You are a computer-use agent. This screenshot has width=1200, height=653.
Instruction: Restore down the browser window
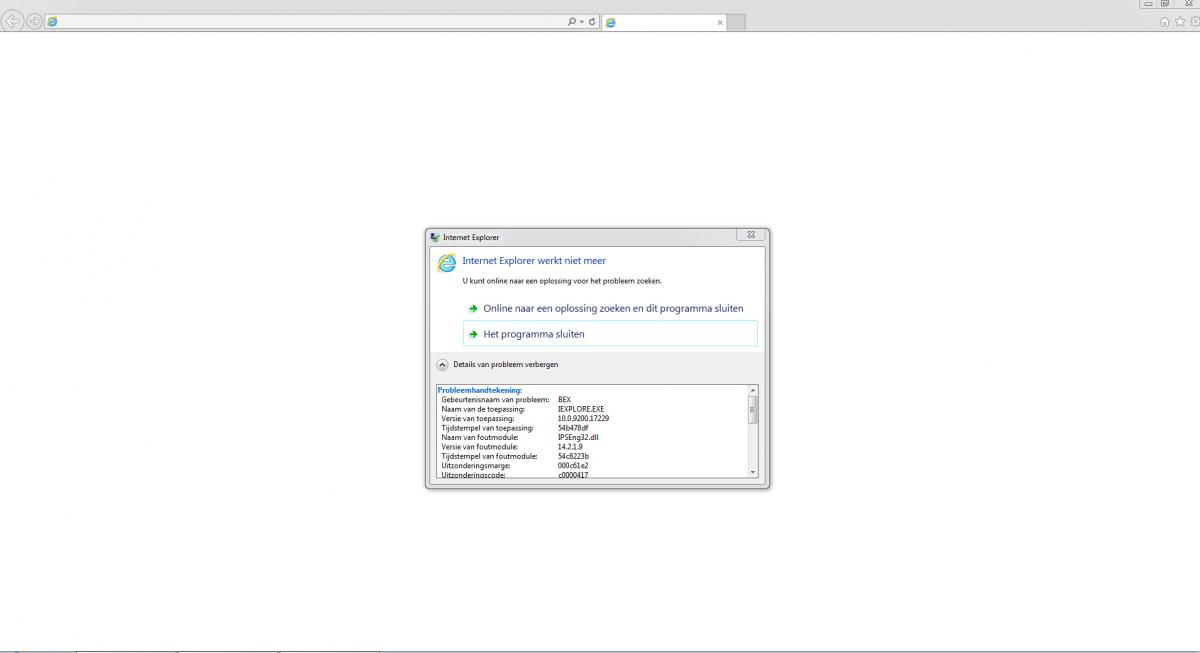1165,4
